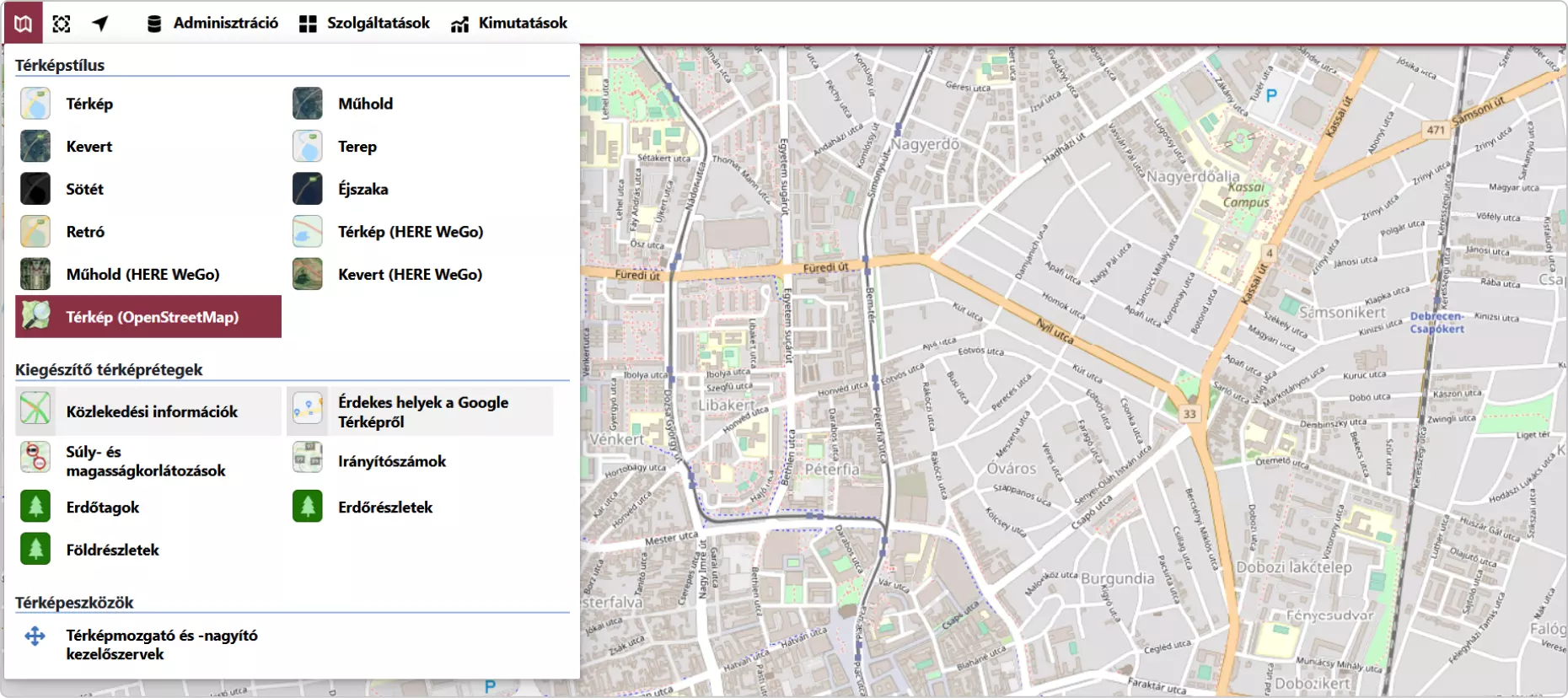Select the Éjszaka night style icon

(308, 189)
